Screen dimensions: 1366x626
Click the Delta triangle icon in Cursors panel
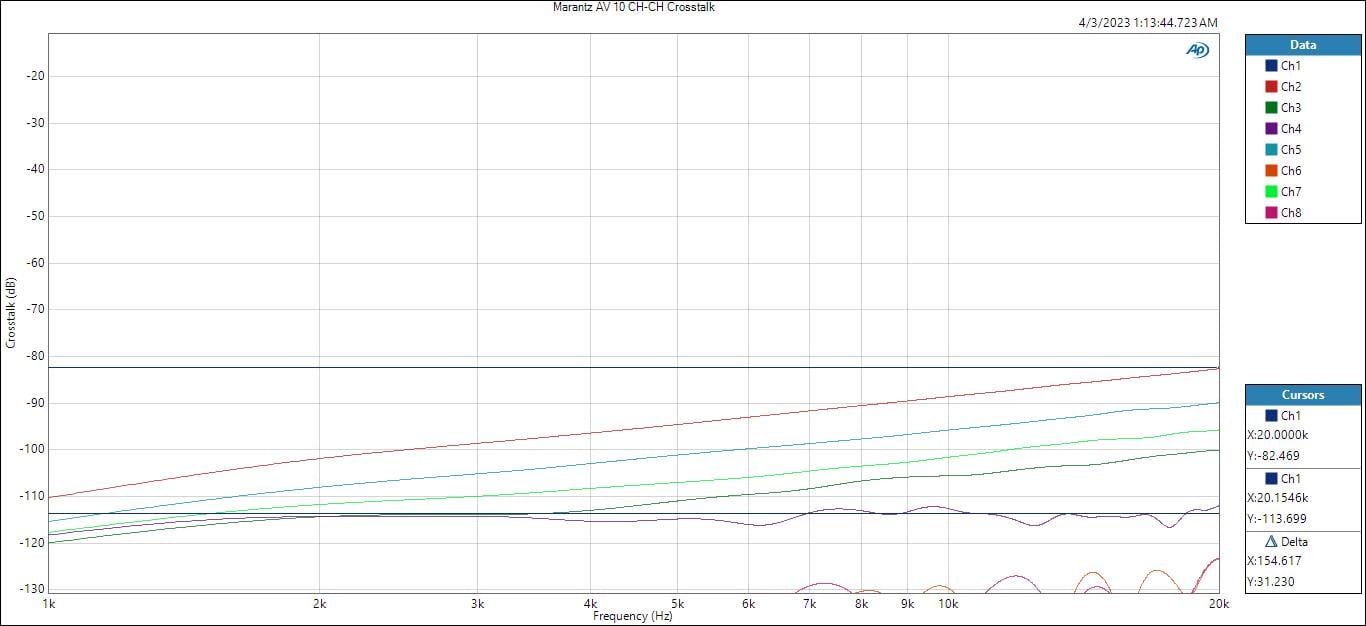pos(1271,541)
